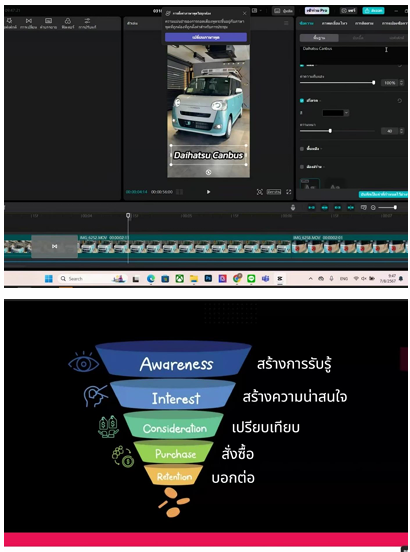
Task: Click the cyan Export button
Action: tap(373, 11)
